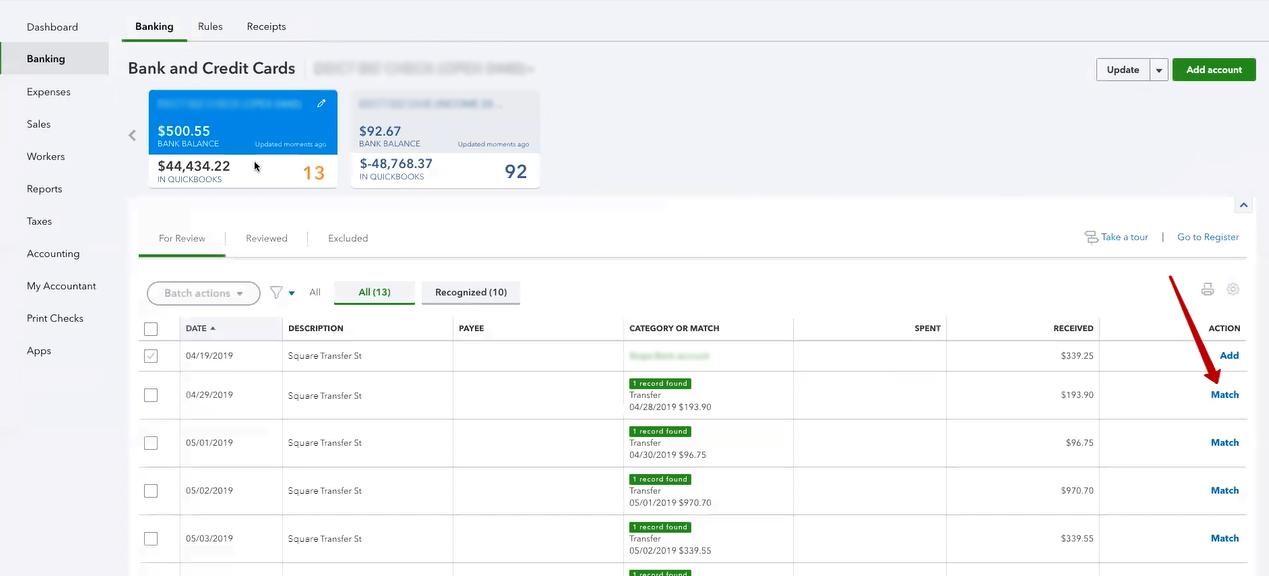Open Workers in the sidebar

[x=46, y=157]
